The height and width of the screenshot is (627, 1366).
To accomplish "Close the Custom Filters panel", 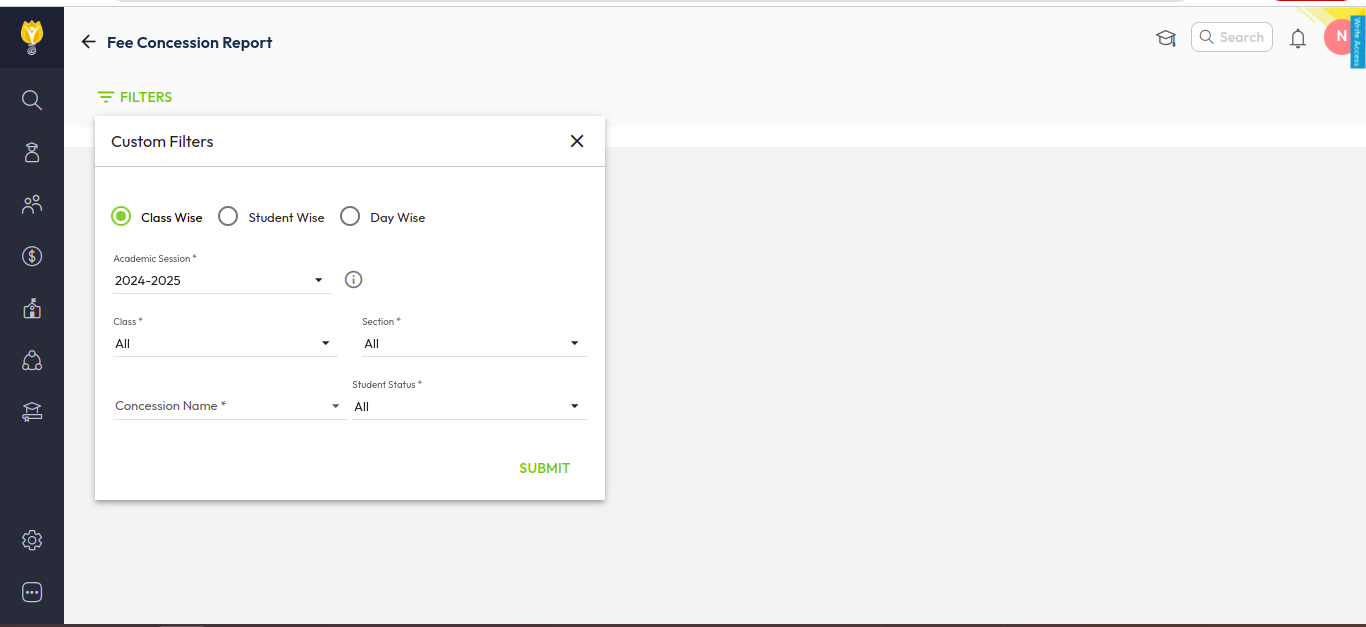I will [577, 141].
